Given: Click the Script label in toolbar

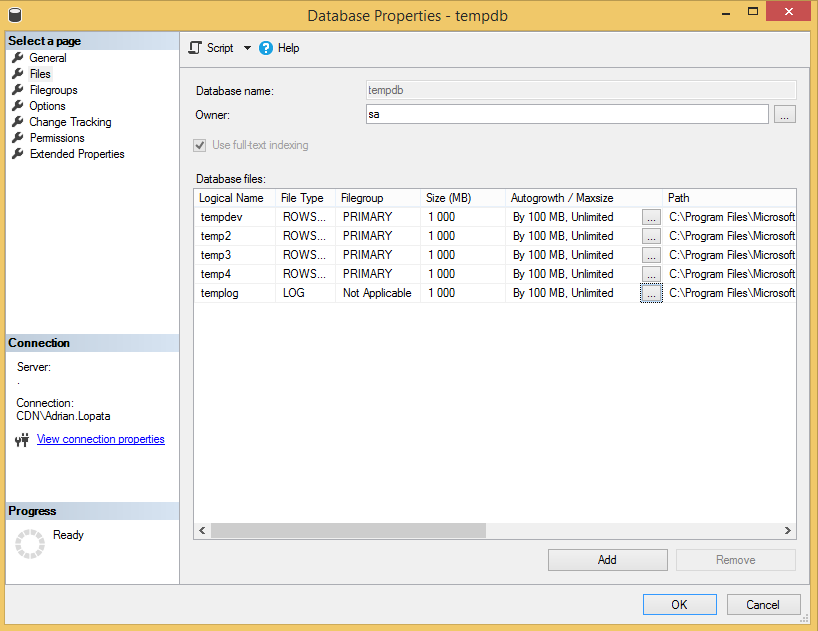Looking at the screenshot, I should (x=220, y=48).
